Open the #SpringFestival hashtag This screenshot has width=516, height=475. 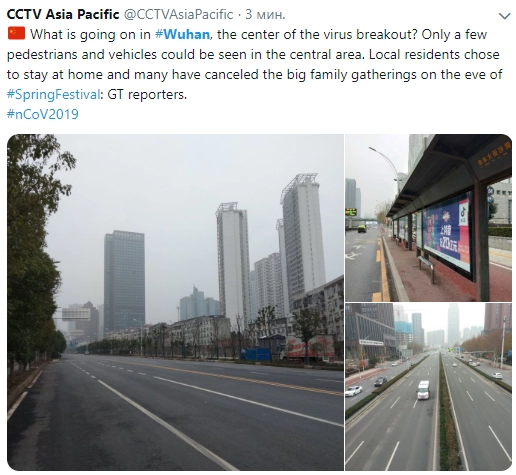53,95
